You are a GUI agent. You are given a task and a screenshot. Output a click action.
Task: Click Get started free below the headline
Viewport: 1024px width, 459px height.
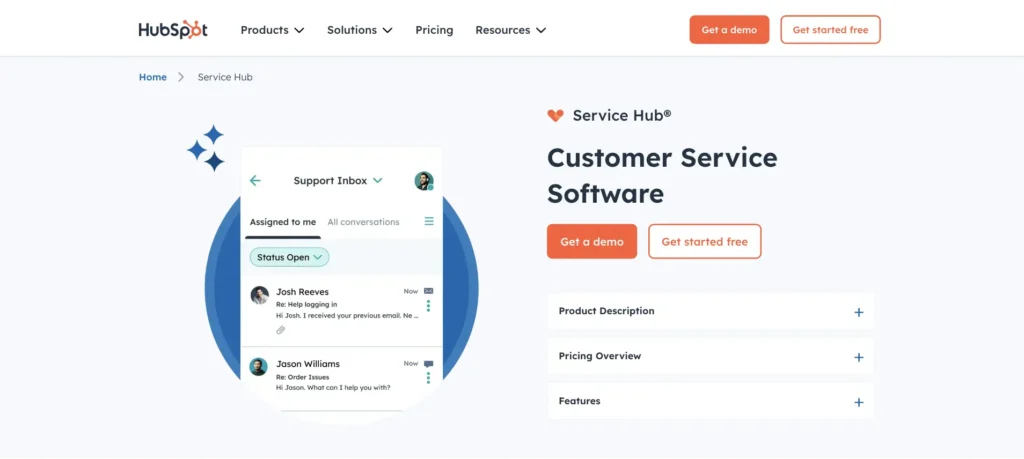click(704, 241)
